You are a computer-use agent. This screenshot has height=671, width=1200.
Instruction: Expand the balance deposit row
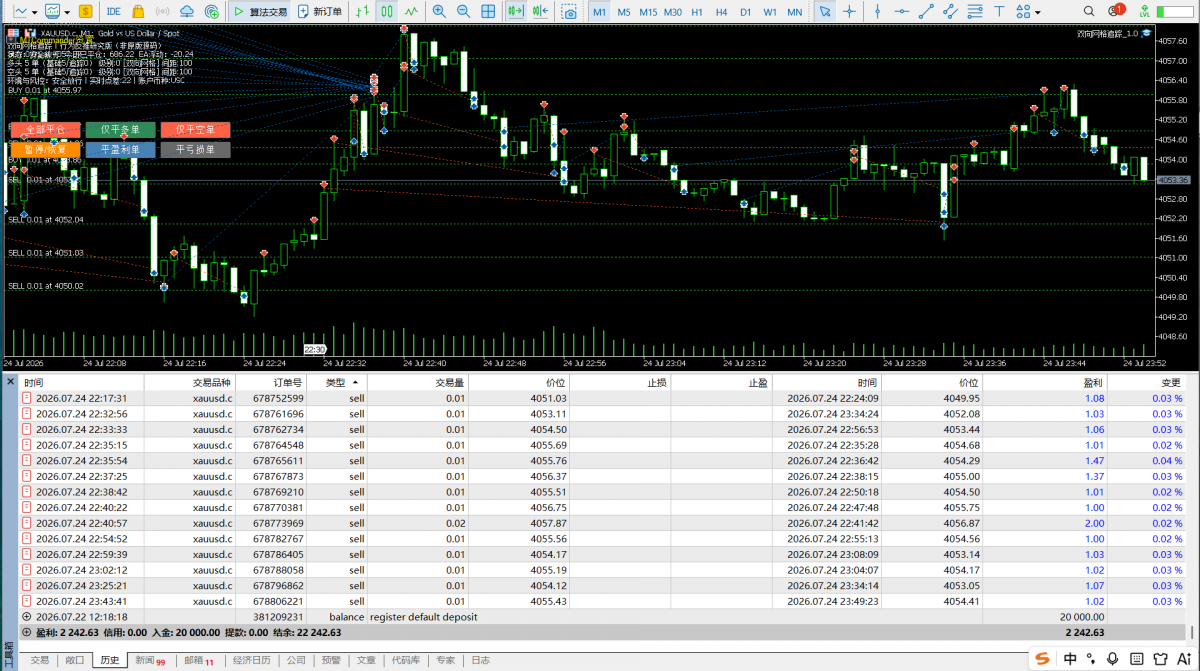click(26, 617)
